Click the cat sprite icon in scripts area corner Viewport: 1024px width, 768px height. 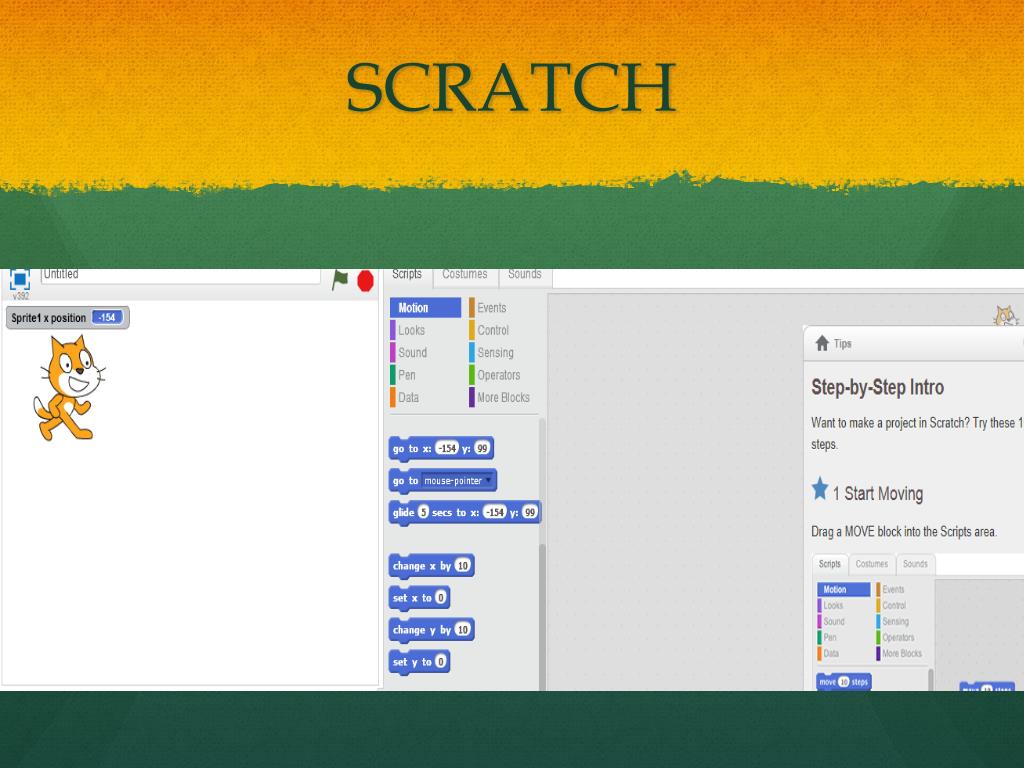tap(1006, 315)
